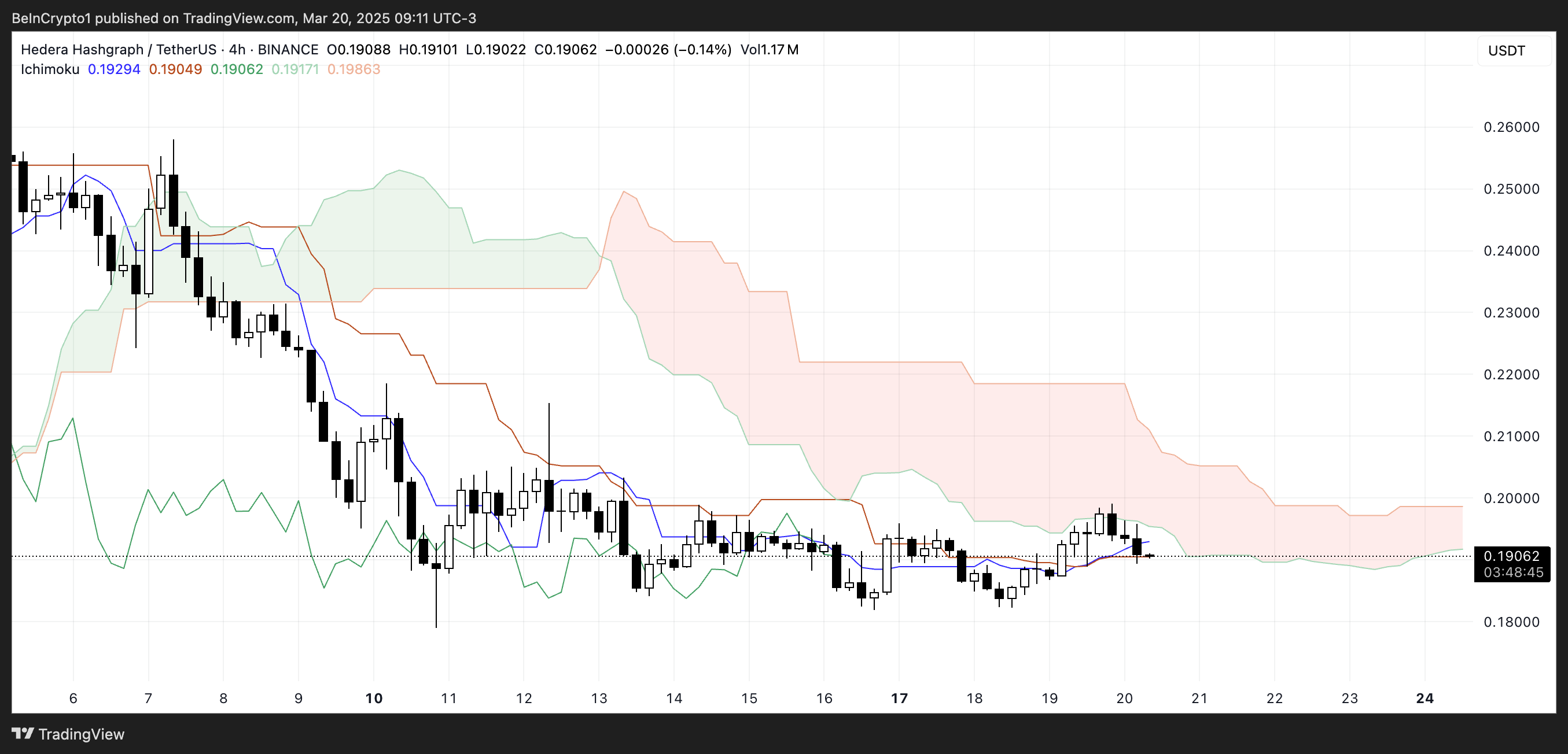Click the blue 0.19294 Ichimoku value
The width and height of the screenshot is (1568, 754).
pos(114,69)
